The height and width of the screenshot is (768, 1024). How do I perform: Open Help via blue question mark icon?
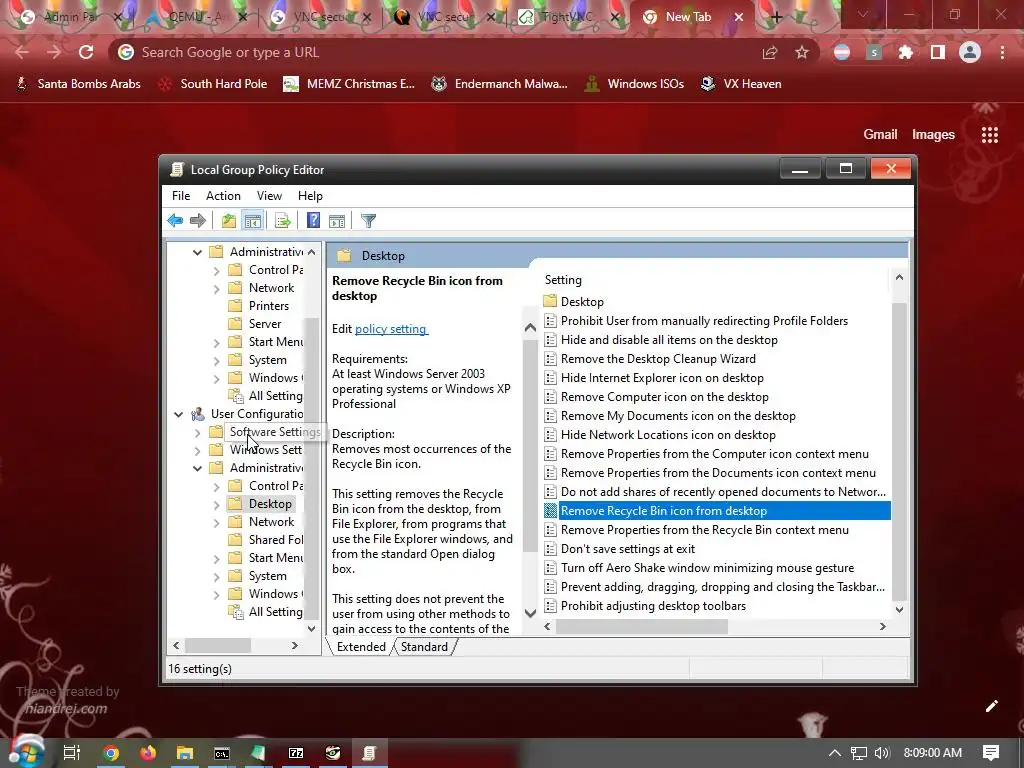point(313,221)
